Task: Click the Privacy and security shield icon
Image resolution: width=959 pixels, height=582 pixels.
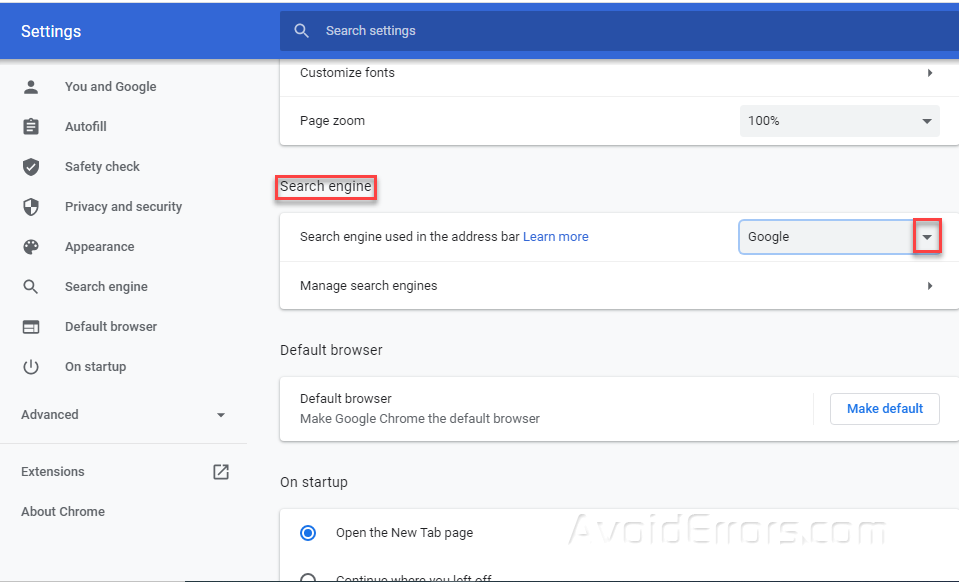Action: click(31, 207)
